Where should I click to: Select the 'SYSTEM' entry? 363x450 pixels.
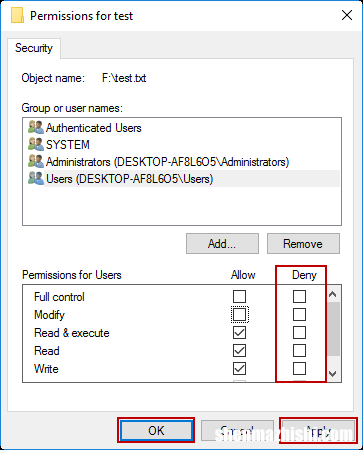pyautogui.click(x=68, y=145)
